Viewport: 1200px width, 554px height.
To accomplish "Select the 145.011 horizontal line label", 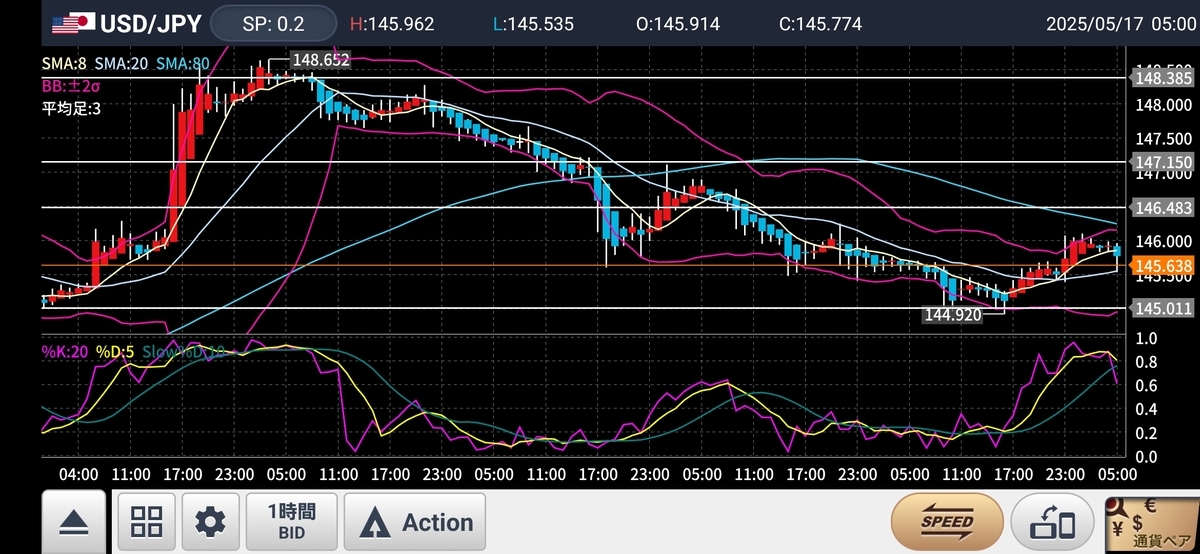I will [1164, 308].
